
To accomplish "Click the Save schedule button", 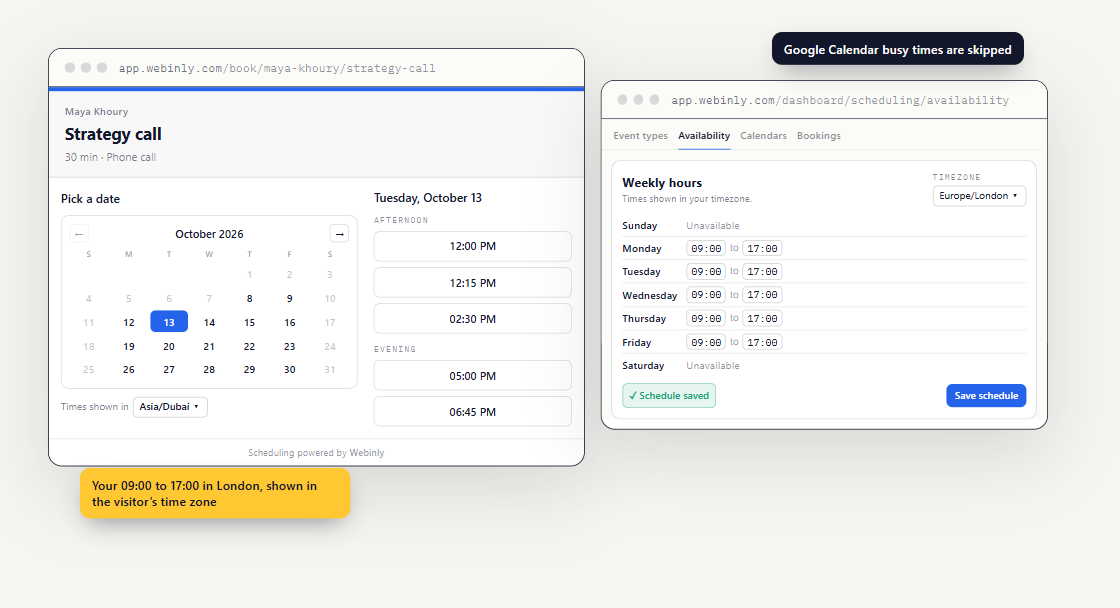I will pyautogui.click(x=986, y=396).
